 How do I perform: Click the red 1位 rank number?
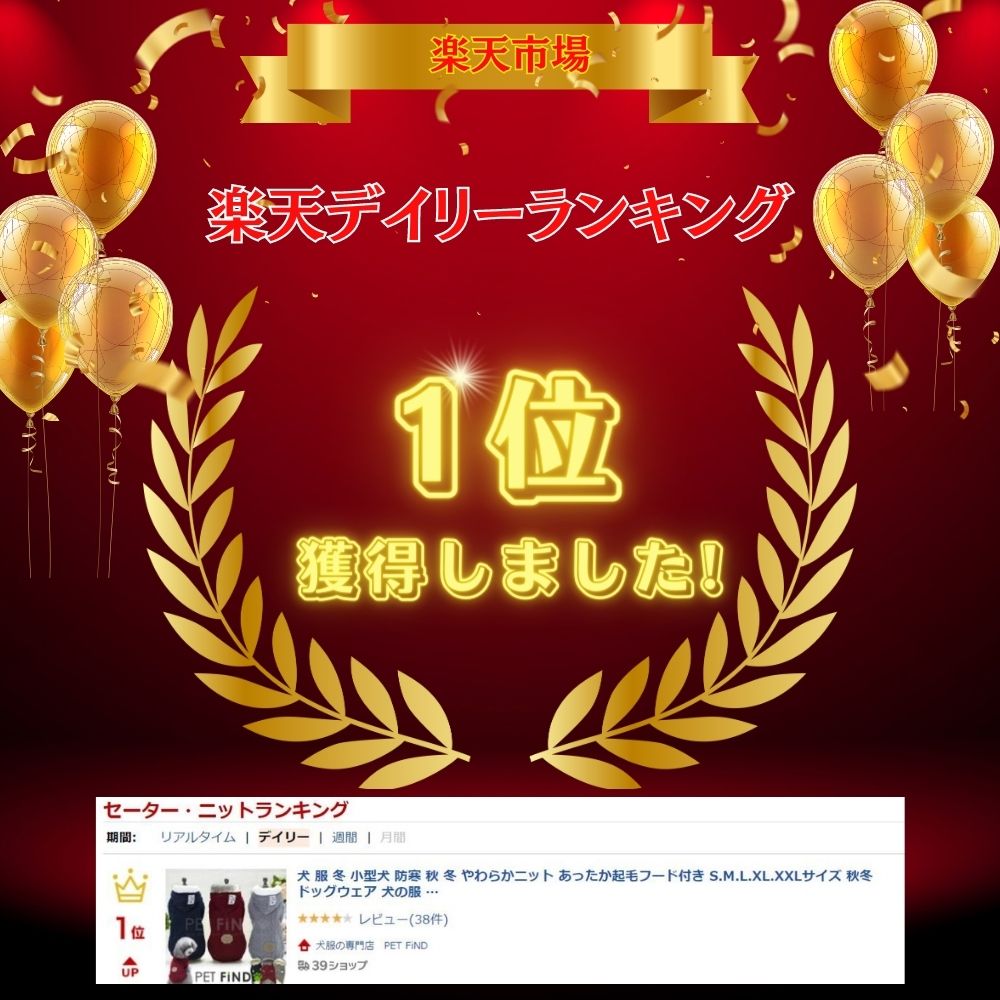[130, 929]
